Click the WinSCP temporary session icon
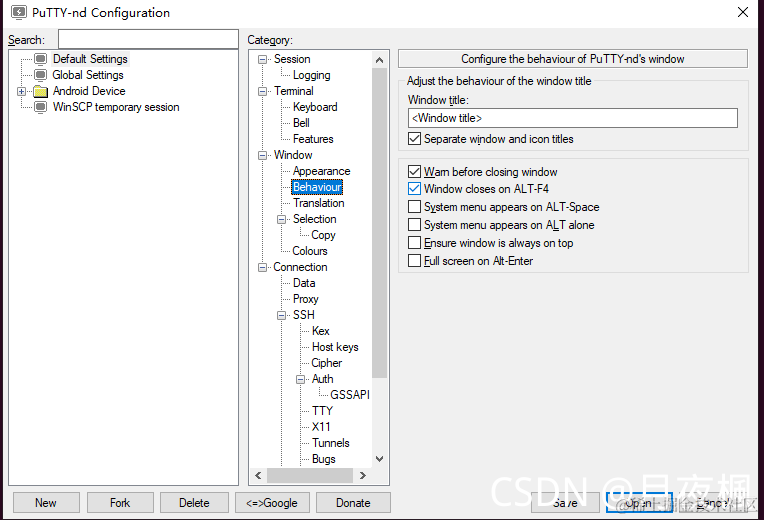The width and height of the screenshot is (764, 520). point(41,107)
